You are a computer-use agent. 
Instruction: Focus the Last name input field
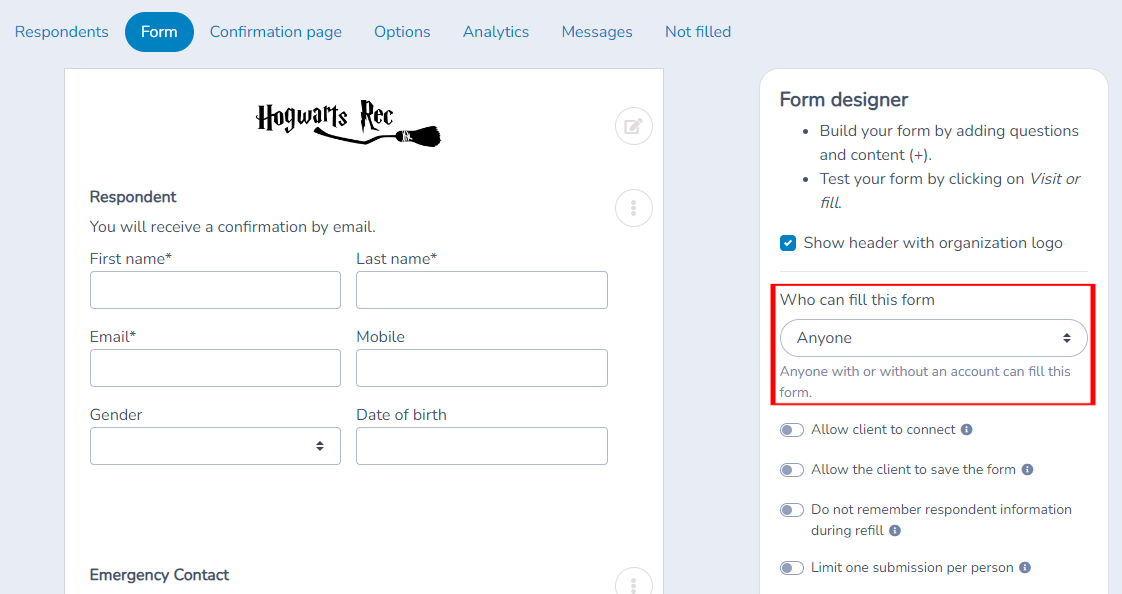[x=482, y=290]
